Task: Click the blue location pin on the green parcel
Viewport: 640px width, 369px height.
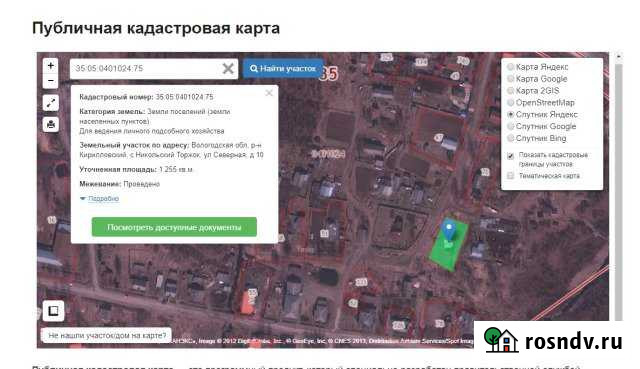Action: pyautogui.click(x=449, y=231)
